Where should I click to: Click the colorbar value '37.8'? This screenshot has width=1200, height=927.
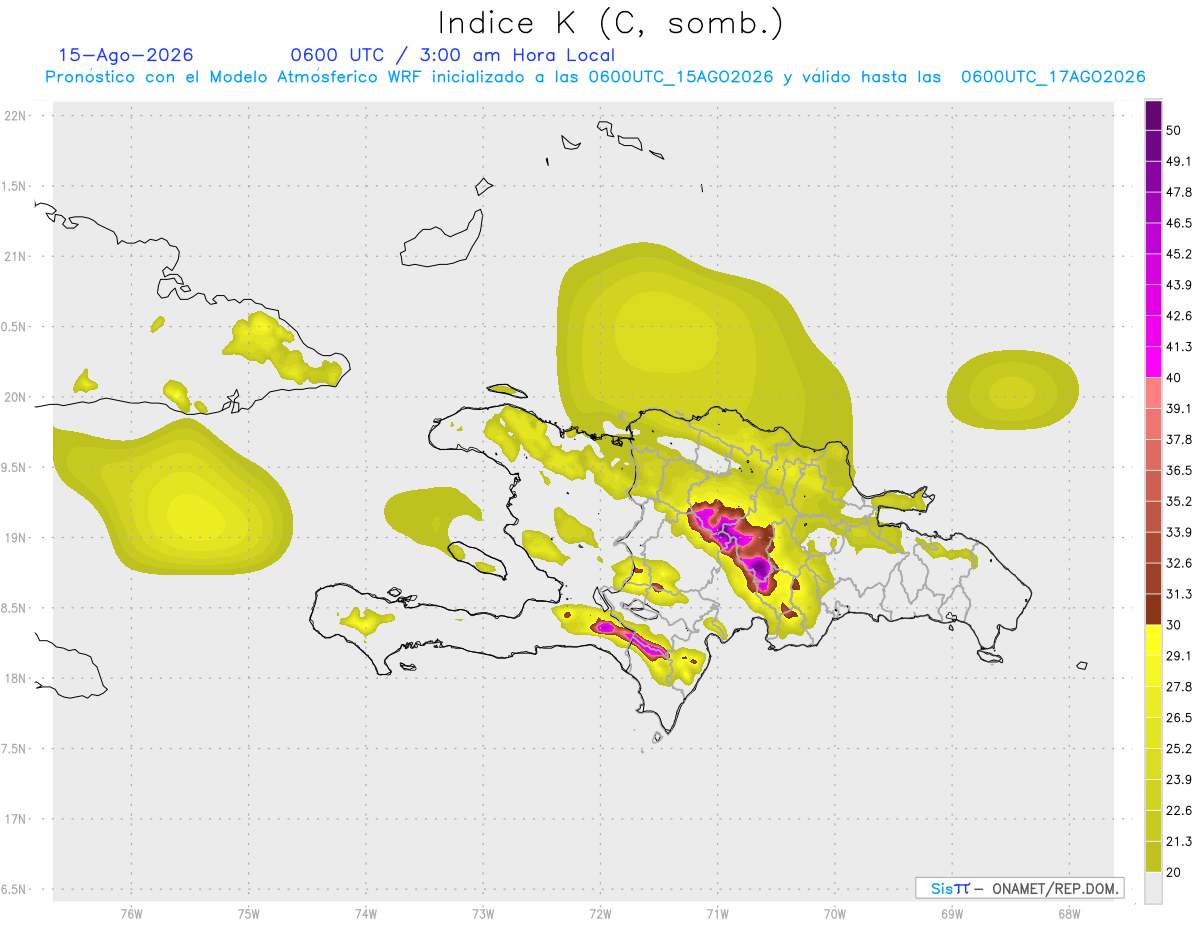pyautogui.click(x=1179, y=439)
